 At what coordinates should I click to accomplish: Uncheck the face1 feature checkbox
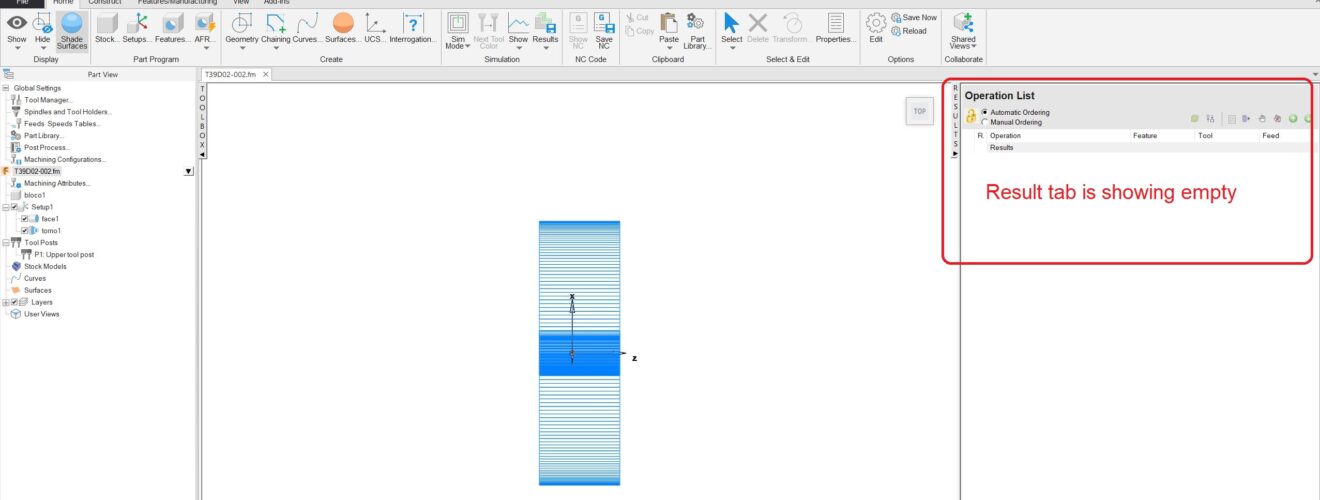(x=25, y=218)
